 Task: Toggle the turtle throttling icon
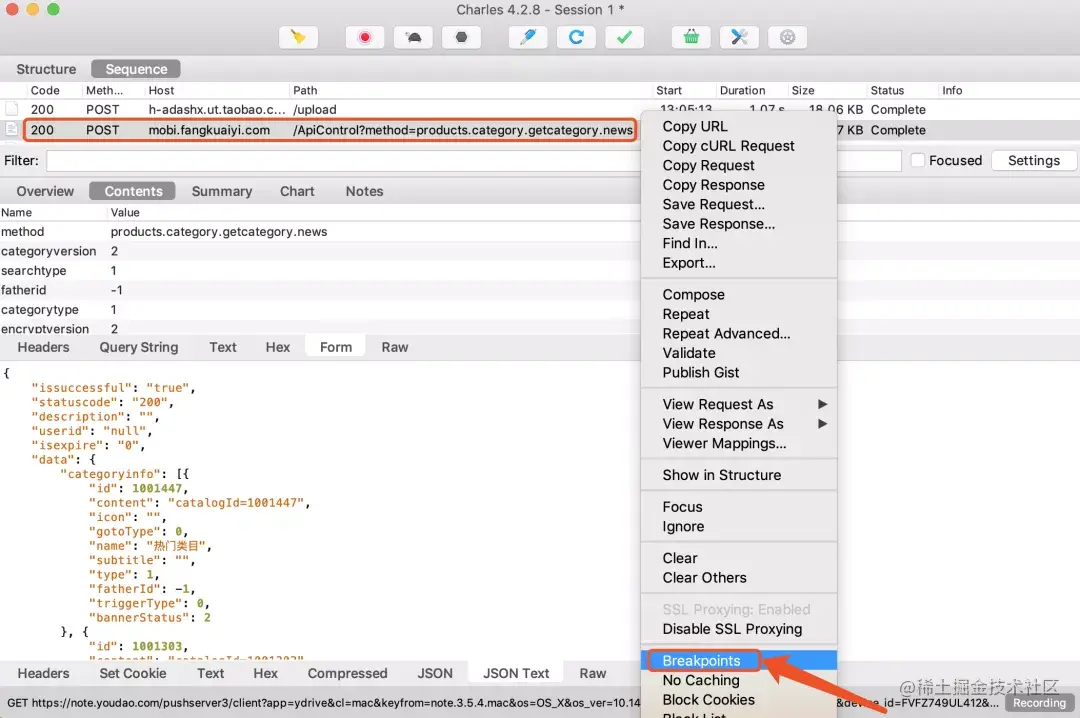click(413, 37)
